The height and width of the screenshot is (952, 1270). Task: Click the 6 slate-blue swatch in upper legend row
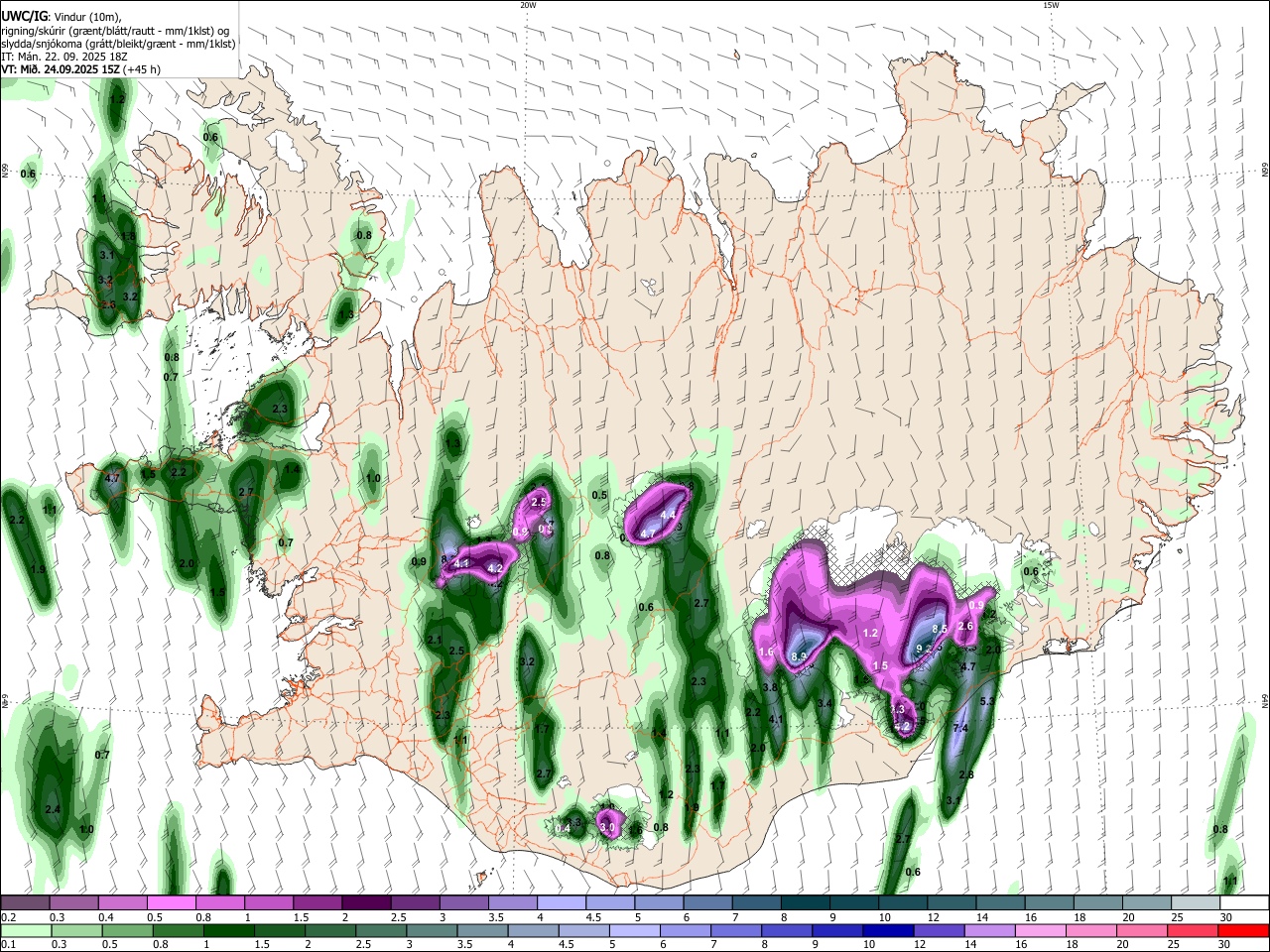tap(706, 902)
